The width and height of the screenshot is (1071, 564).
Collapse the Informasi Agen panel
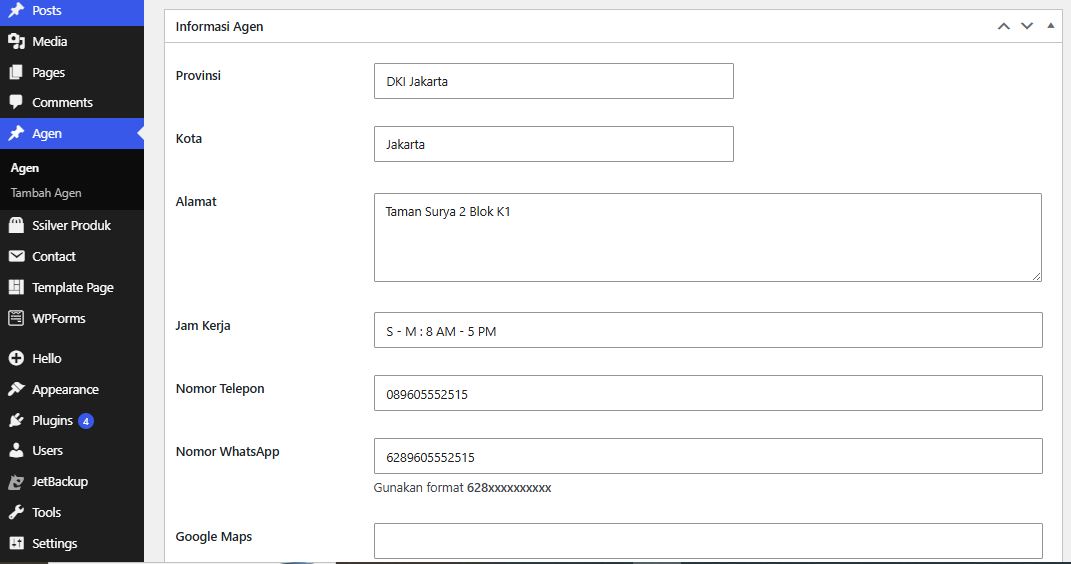coord(1051,26)
